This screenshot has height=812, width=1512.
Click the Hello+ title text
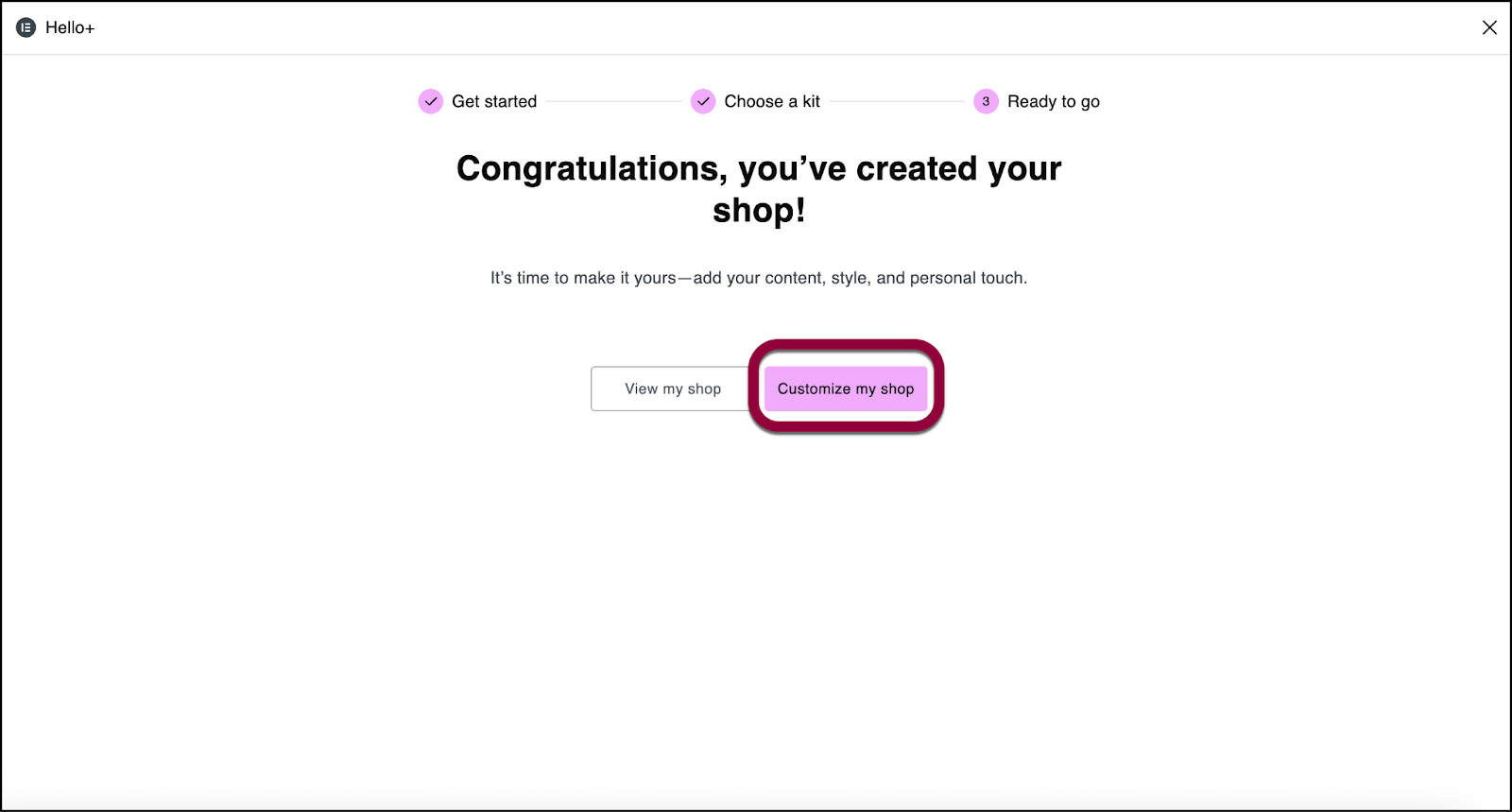[70, 27]
